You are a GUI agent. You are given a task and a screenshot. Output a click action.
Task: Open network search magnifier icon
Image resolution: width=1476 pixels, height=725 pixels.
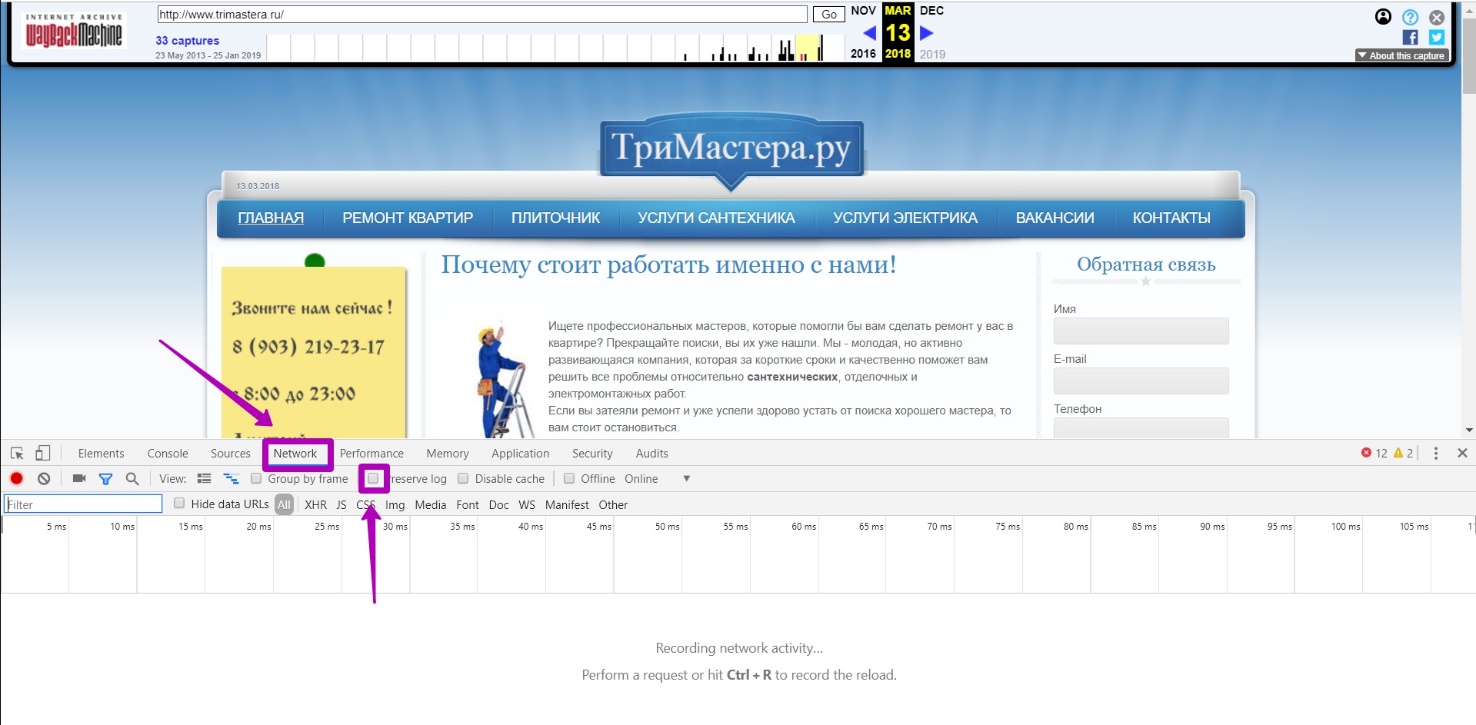[132, 479]
